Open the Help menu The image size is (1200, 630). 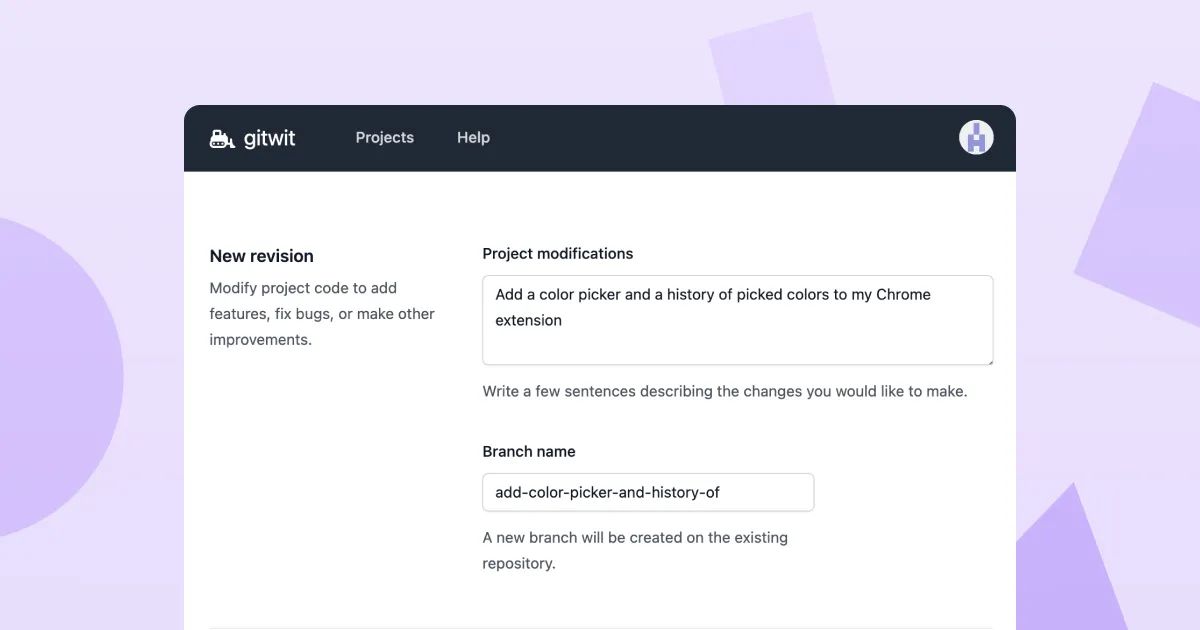point(473,137)
